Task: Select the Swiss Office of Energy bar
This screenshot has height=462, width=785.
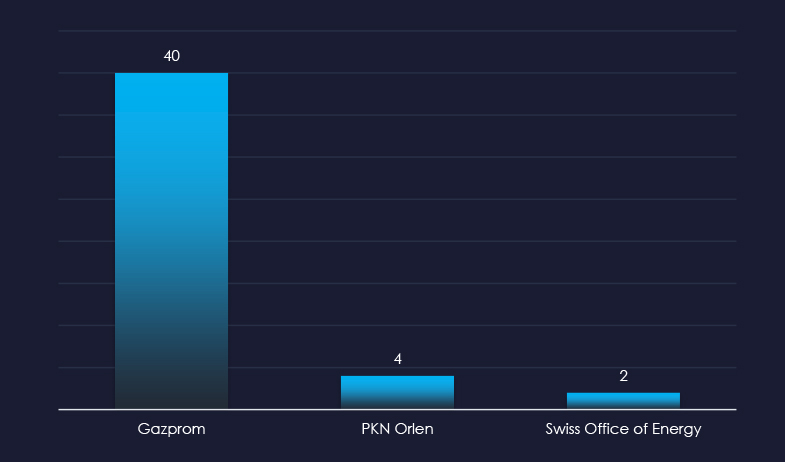Action: pyautogui.click(x=623, y=401)
